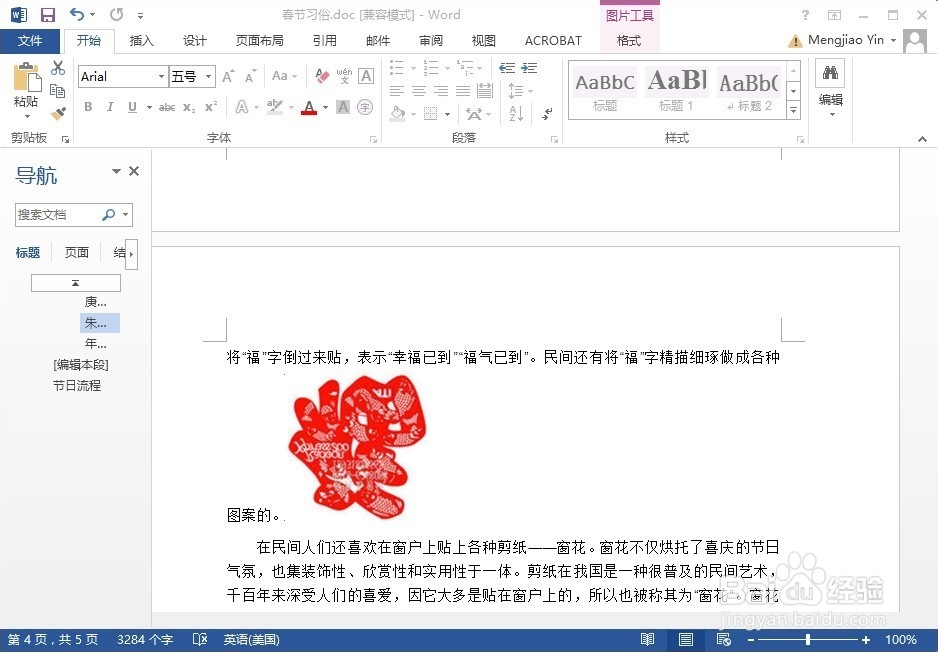Switch to Read Mode view in status bar
The height and width of the screenshot is (652, 938).
pyautogui.click(x=647, y=639)
